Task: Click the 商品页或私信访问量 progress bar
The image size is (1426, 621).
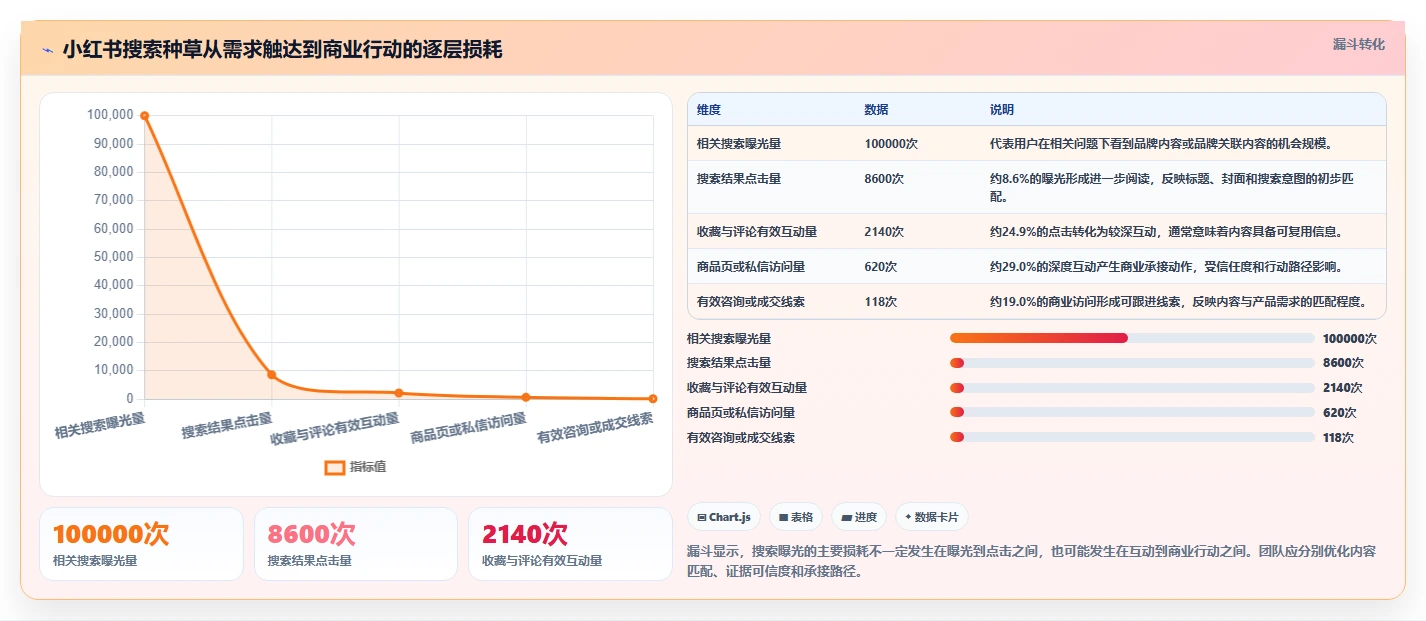Action: pyautogui.click(x=1132, y=412)
